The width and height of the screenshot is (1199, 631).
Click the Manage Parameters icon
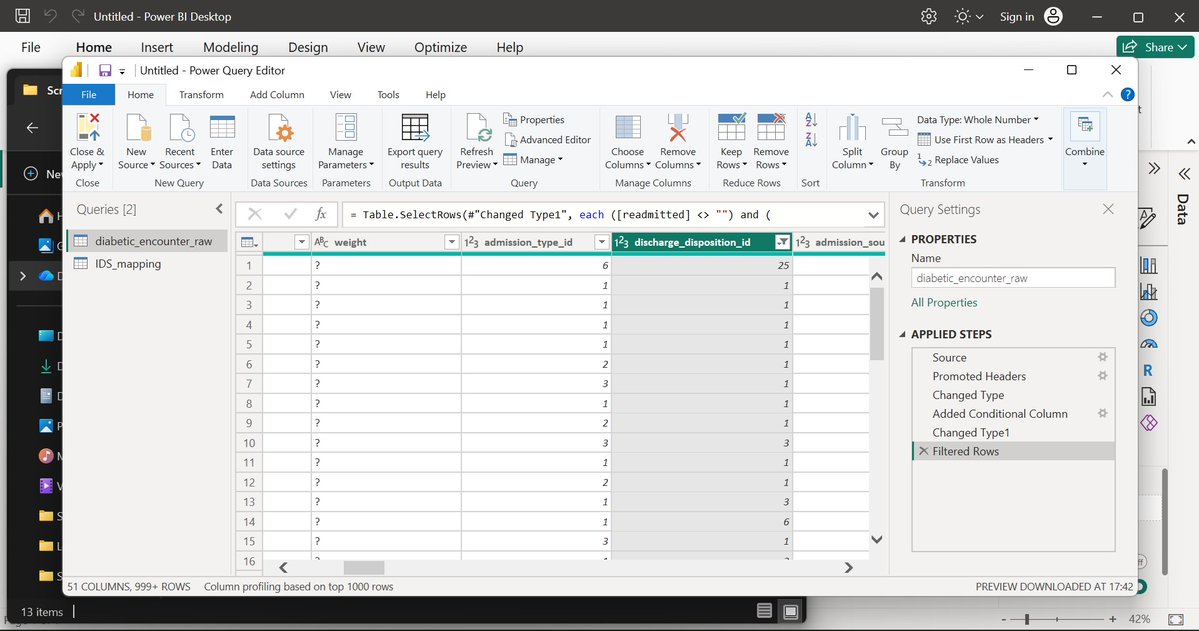(x=346, y=127)
